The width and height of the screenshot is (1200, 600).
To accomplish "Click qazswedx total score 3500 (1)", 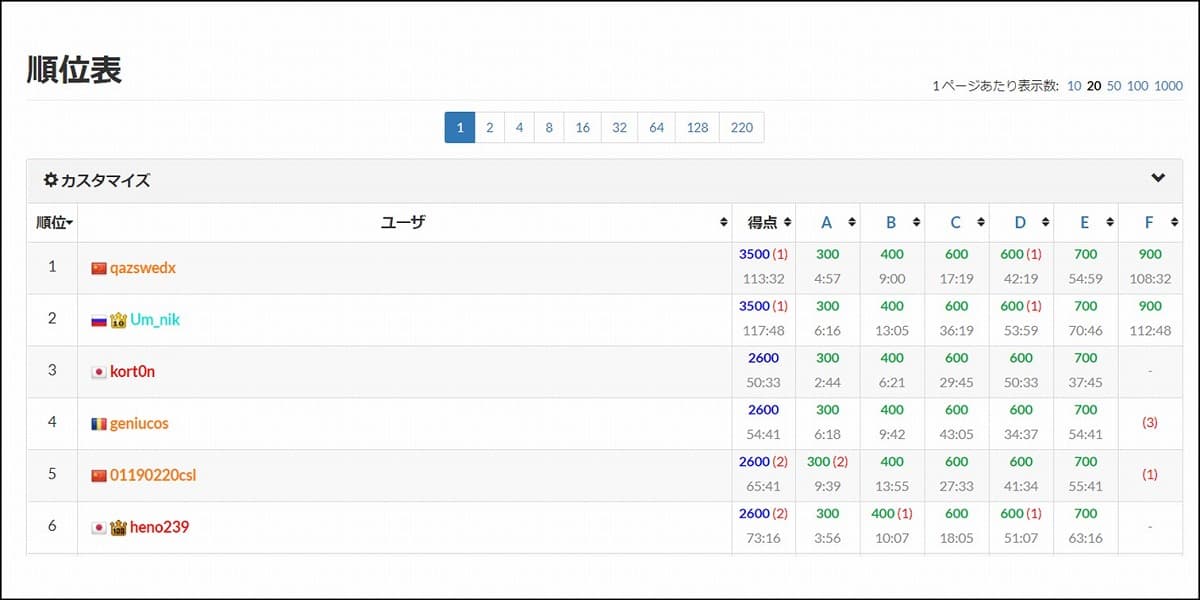I will click(763, 254).
